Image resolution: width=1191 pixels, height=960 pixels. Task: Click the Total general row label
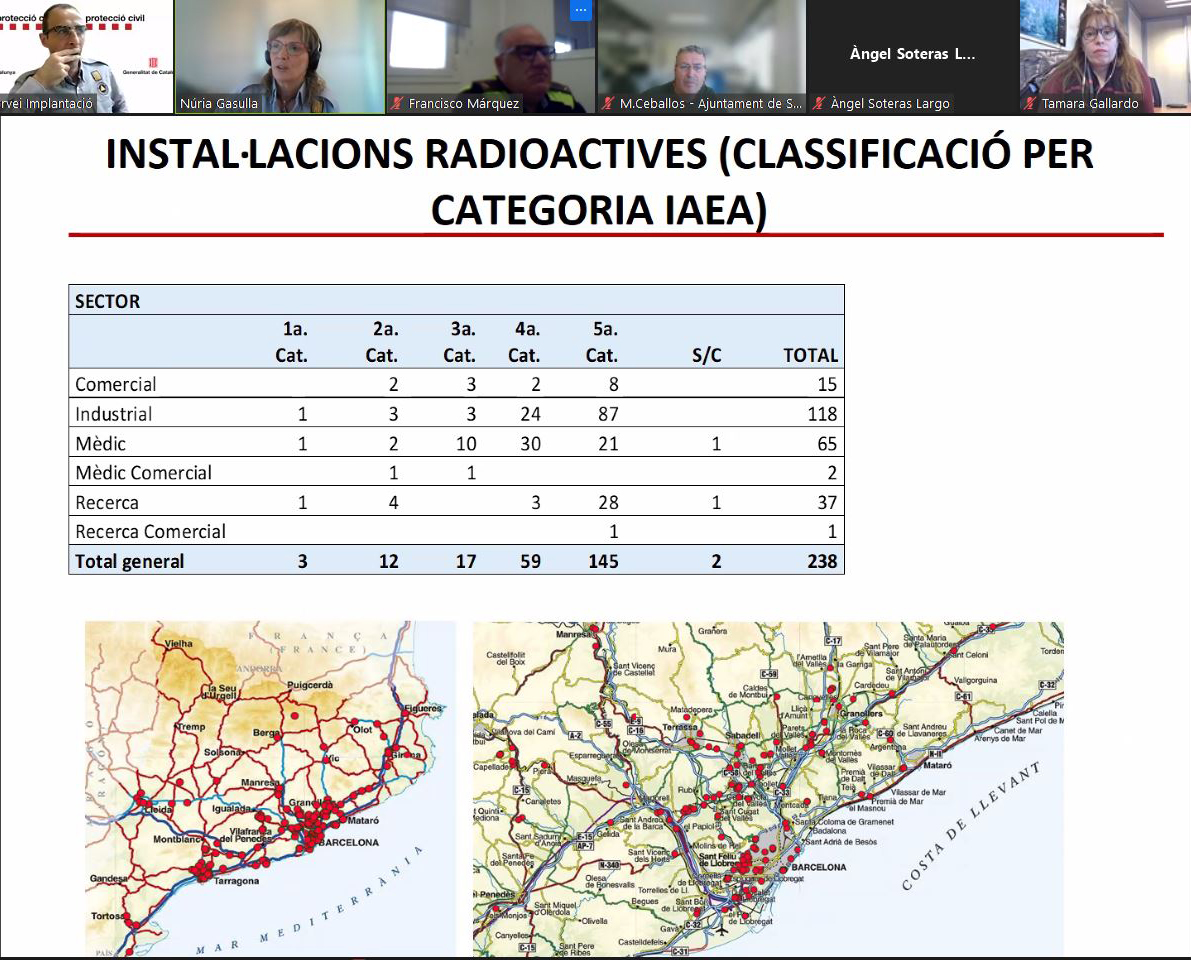(x=129, y=561)
